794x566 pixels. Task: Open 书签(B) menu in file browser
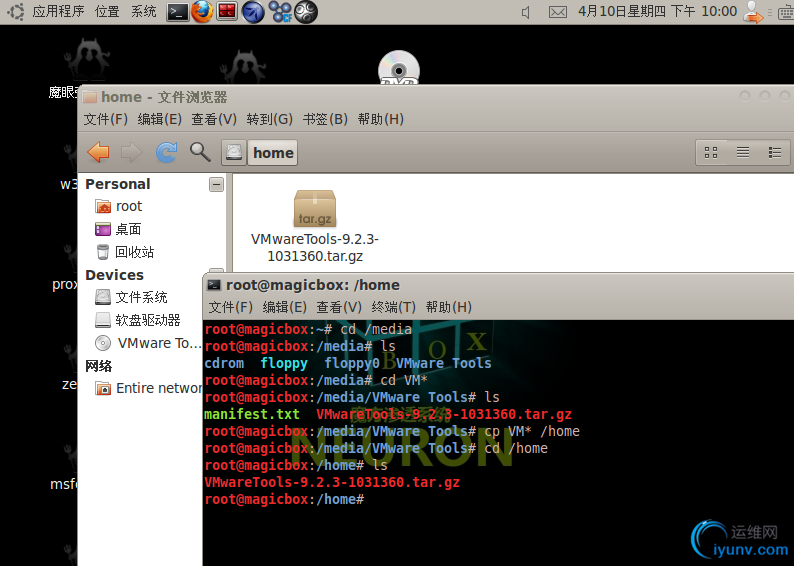(x=325, y=119)
